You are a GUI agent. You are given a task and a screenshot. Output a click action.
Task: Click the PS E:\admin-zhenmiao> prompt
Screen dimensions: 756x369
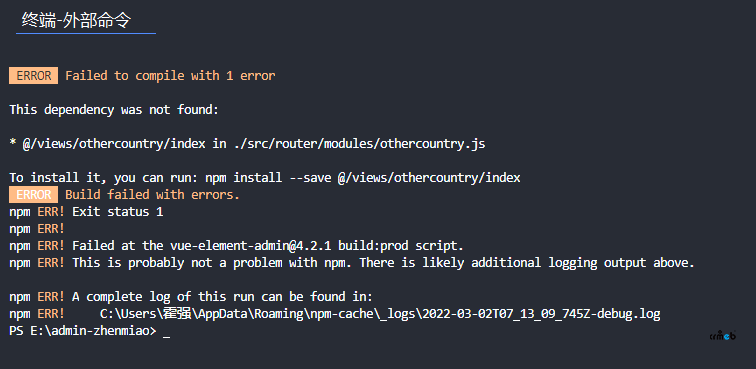tap(83, 331)
